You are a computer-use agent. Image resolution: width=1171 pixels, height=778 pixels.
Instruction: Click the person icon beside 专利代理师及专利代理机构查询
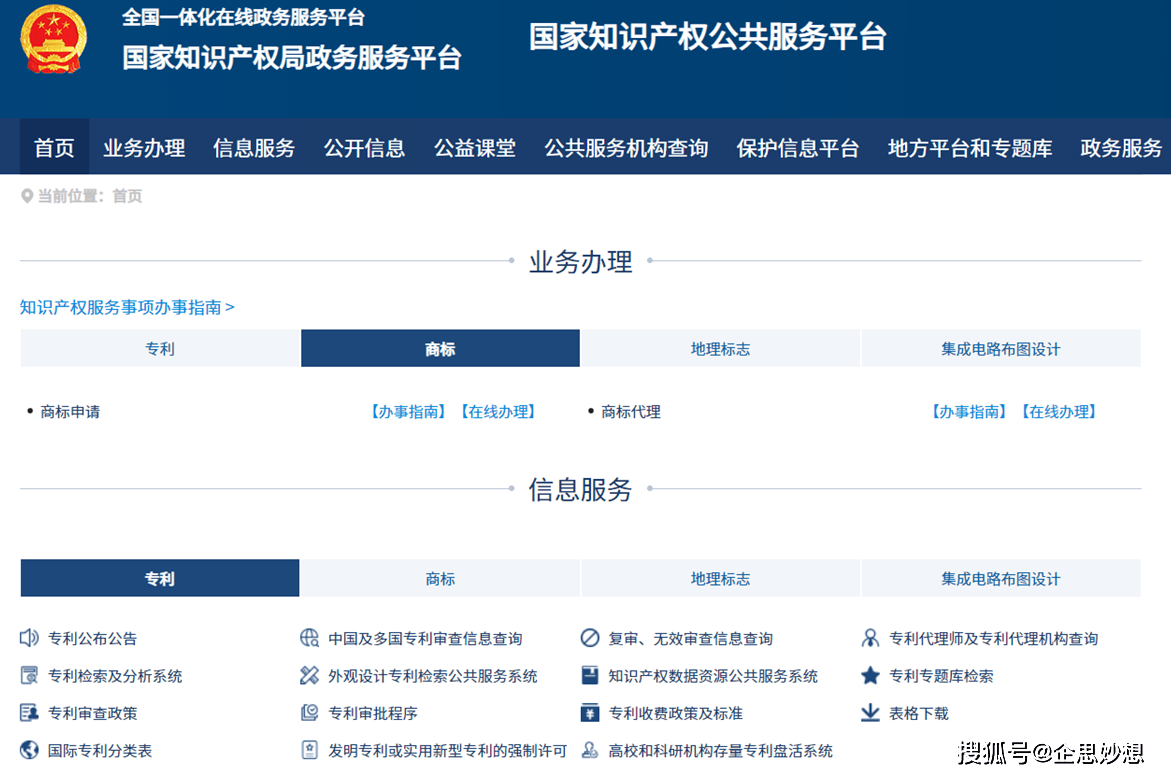870,638
